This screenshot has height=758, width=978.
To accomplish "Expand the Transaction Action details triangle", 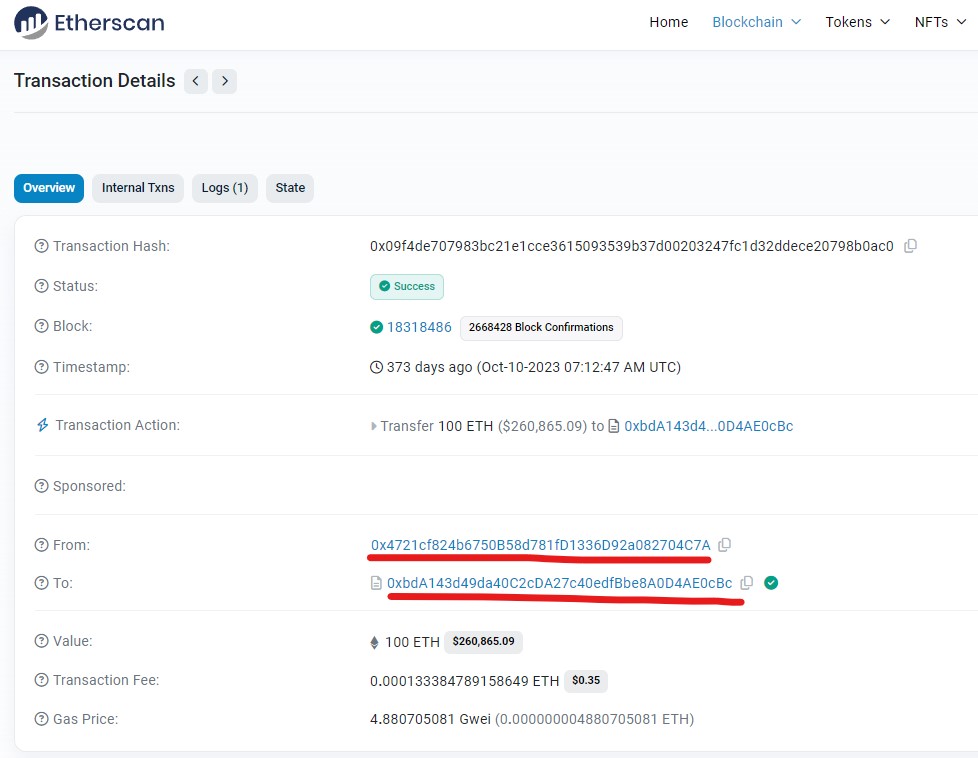I will coord(374,426).
